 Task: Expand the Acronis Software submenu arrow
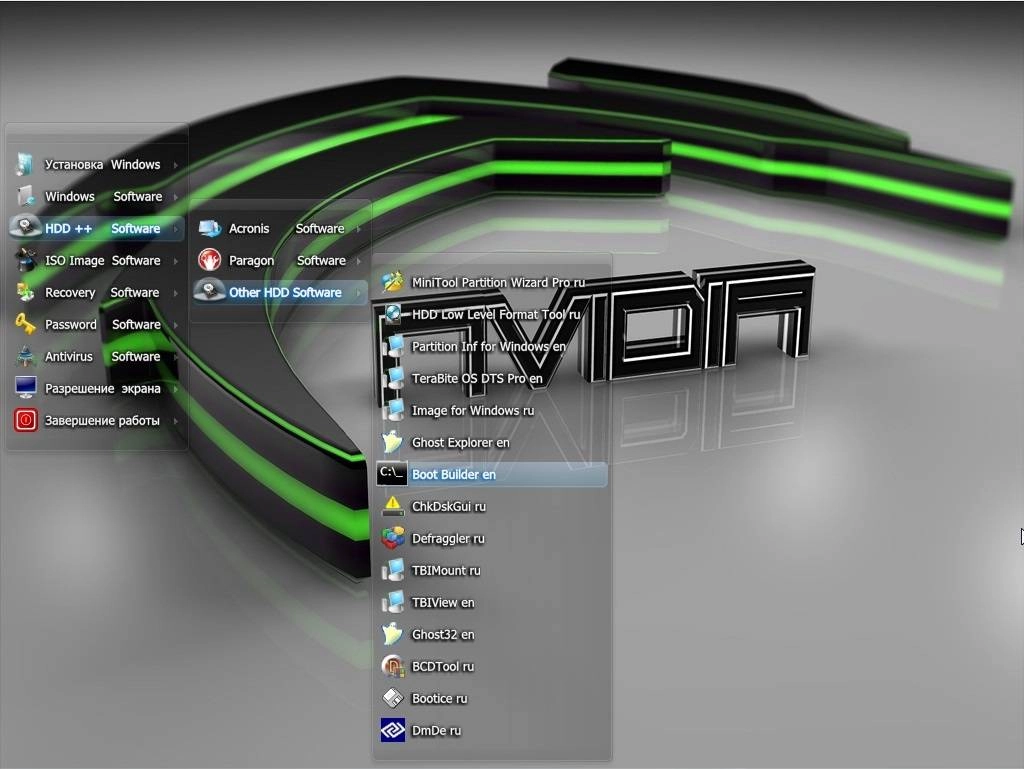[359, 229]
